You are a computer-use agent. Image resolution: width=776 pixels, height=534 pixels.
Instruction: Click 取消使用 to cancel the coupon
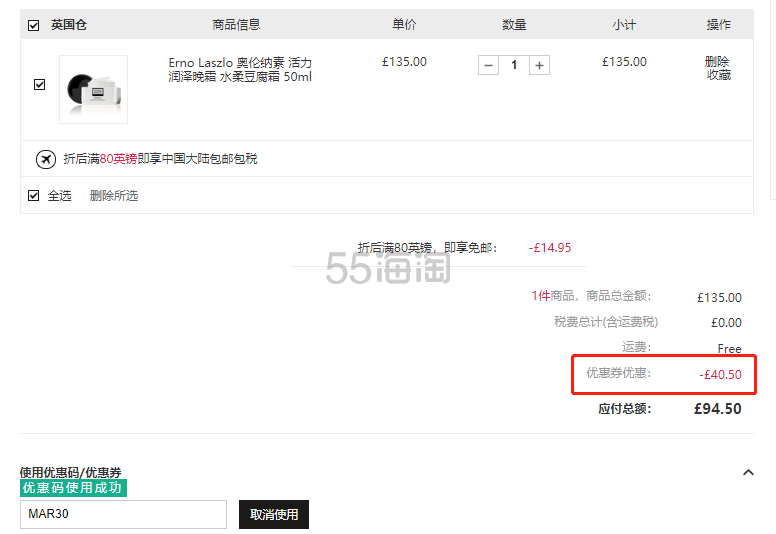pos(274,514)
